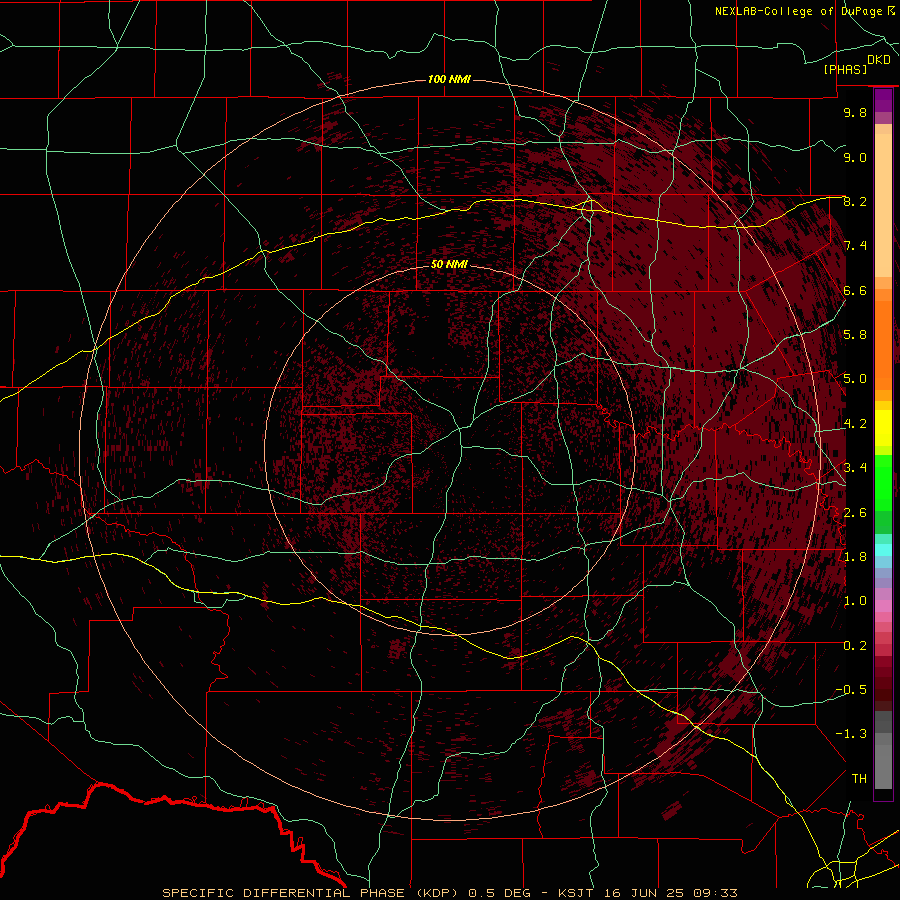Click the 0.2 value on the color scale
Viewport: 900px width, 900px height.
click(x=855, y=646)
